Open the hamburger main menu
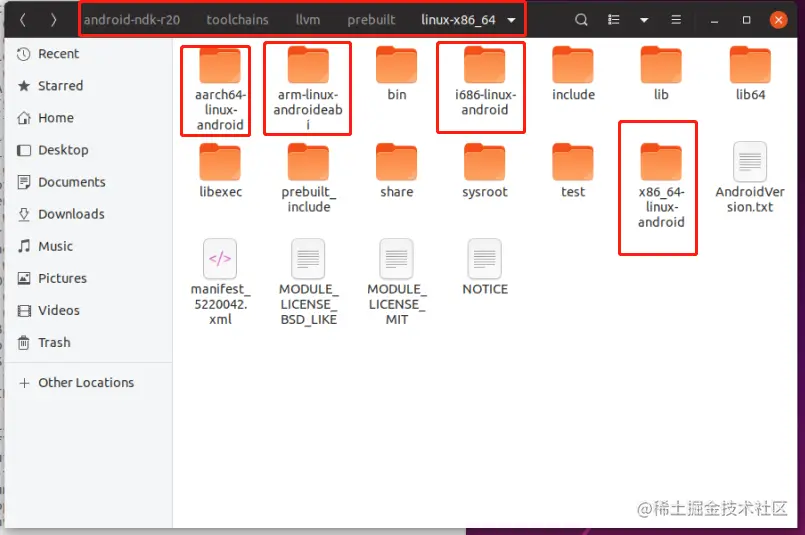Viewport: 805px width, 535px height. (x=676, y=20)
